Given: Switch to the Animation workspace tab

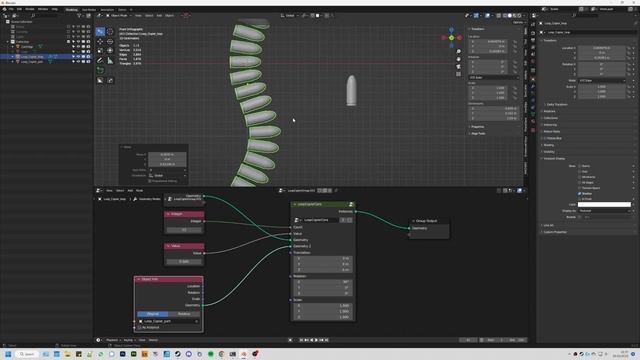Looking at the screenshot, I should click(x=107, y=9).
